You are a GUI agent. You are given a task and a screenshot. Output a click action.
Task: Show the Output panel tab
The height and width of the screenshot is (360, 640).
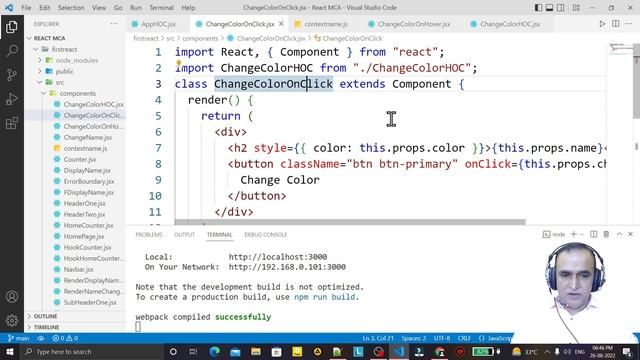coord(184,235)
